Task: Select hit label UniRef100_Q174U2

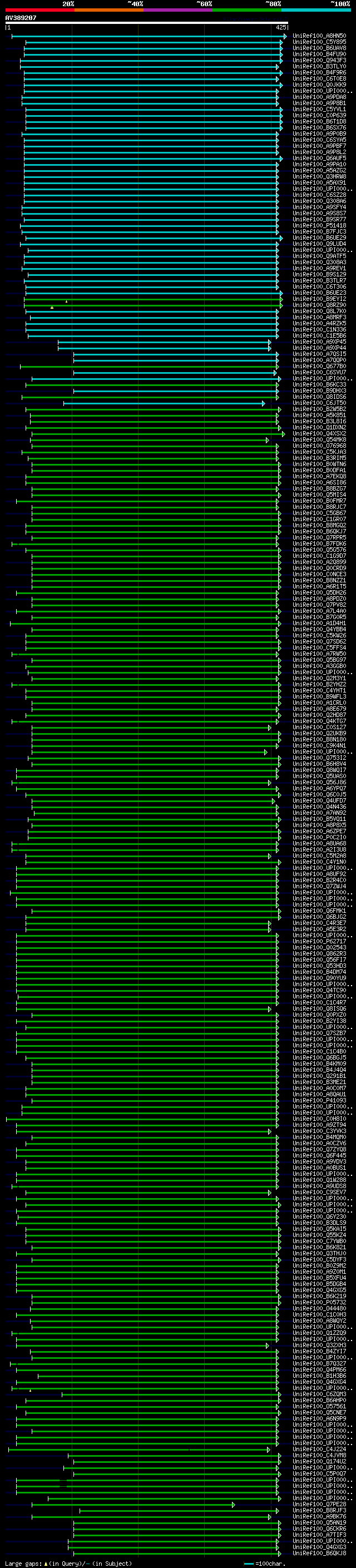Action: click(319, 1461)
